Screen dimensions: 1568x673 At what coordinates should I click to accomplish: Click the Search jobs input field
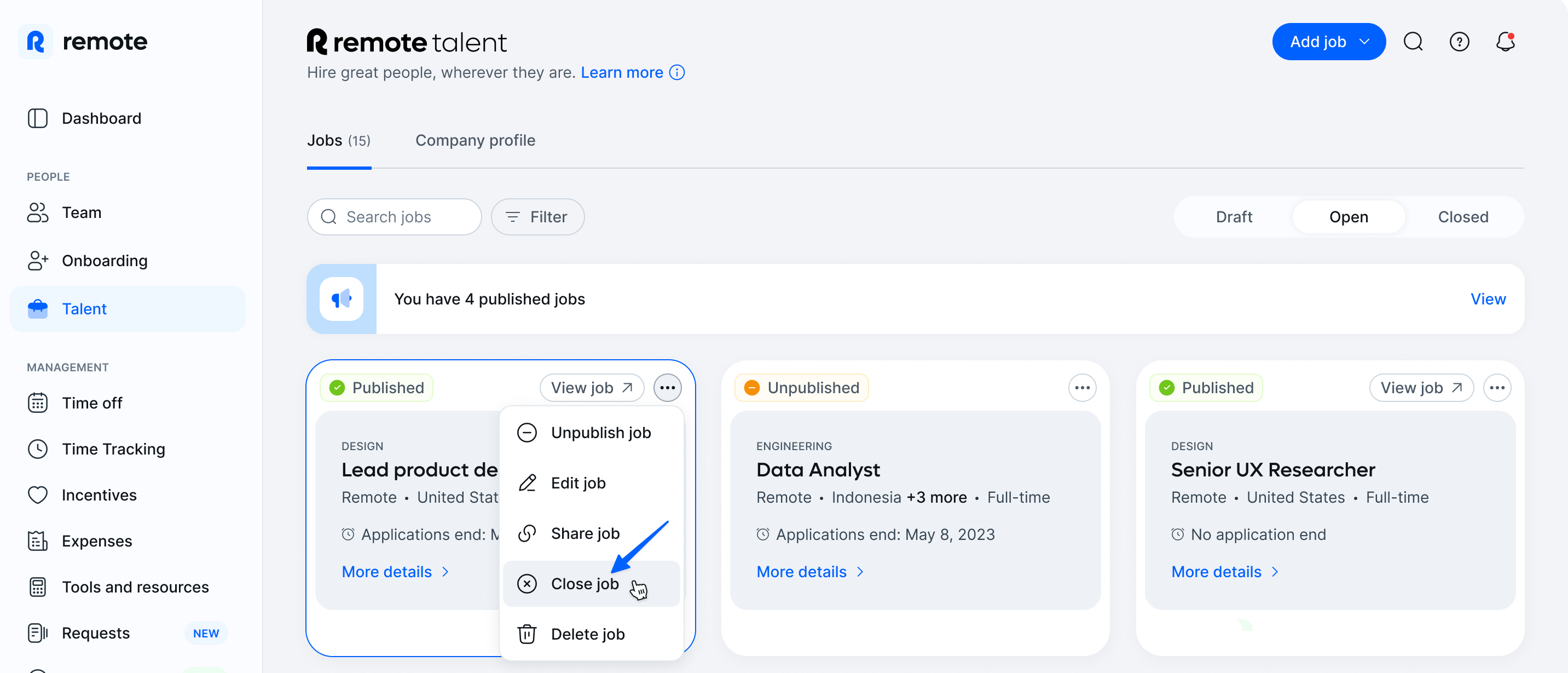[x=395, y=216]
